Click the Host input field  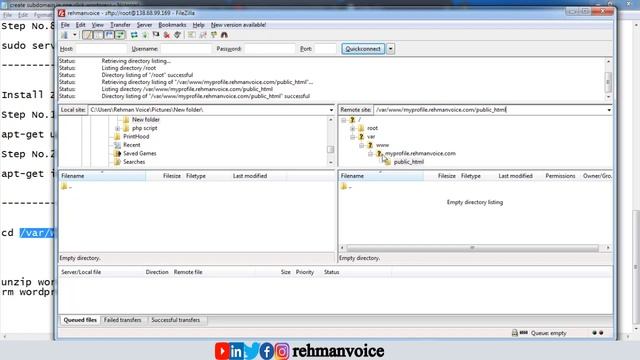[101, 49]
